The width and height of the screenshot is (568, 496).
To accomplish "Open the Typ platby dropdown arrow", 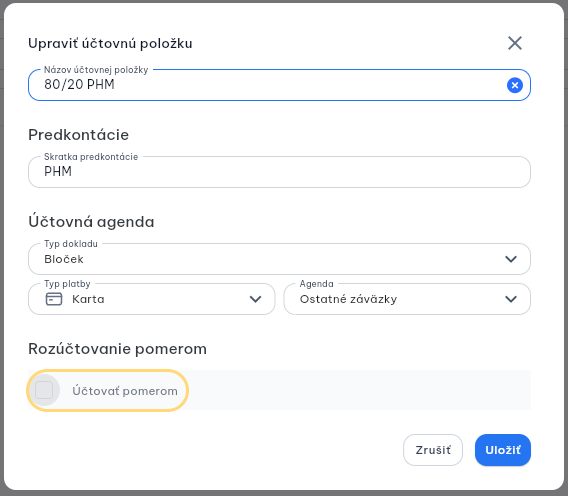I will click(255, 299).
